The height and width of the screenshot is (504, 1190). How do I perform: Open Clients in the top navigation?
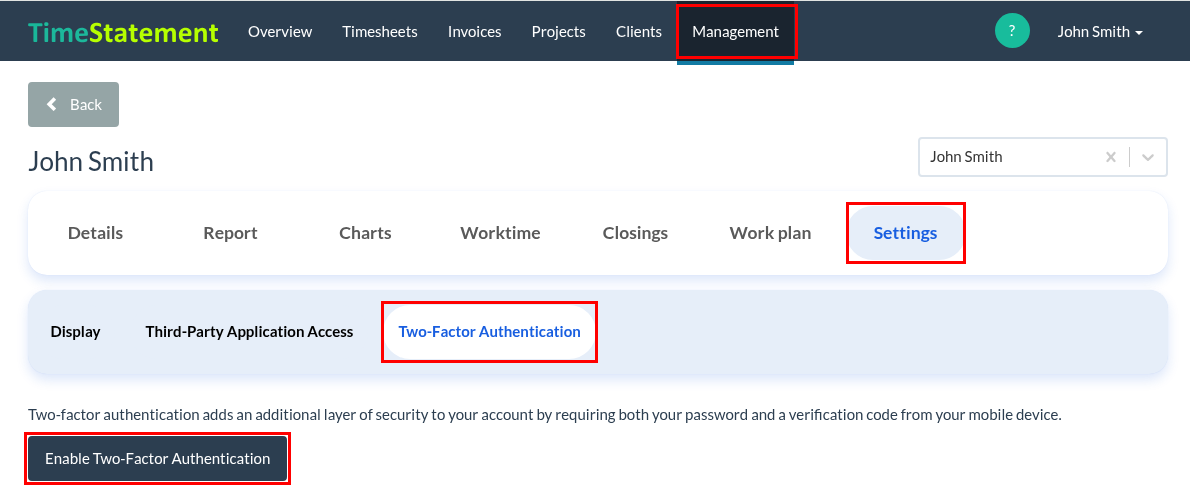639,32
